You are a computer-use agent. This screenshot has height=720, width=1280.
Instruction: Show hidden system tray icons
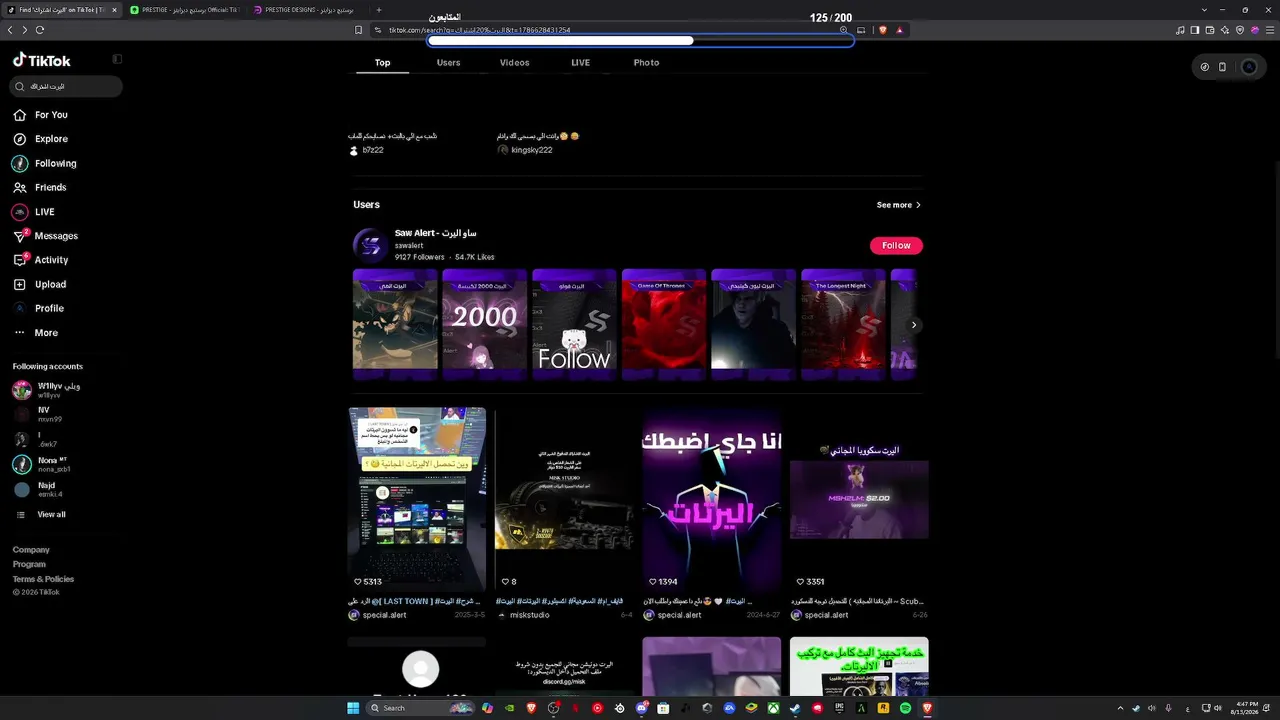1120,708
